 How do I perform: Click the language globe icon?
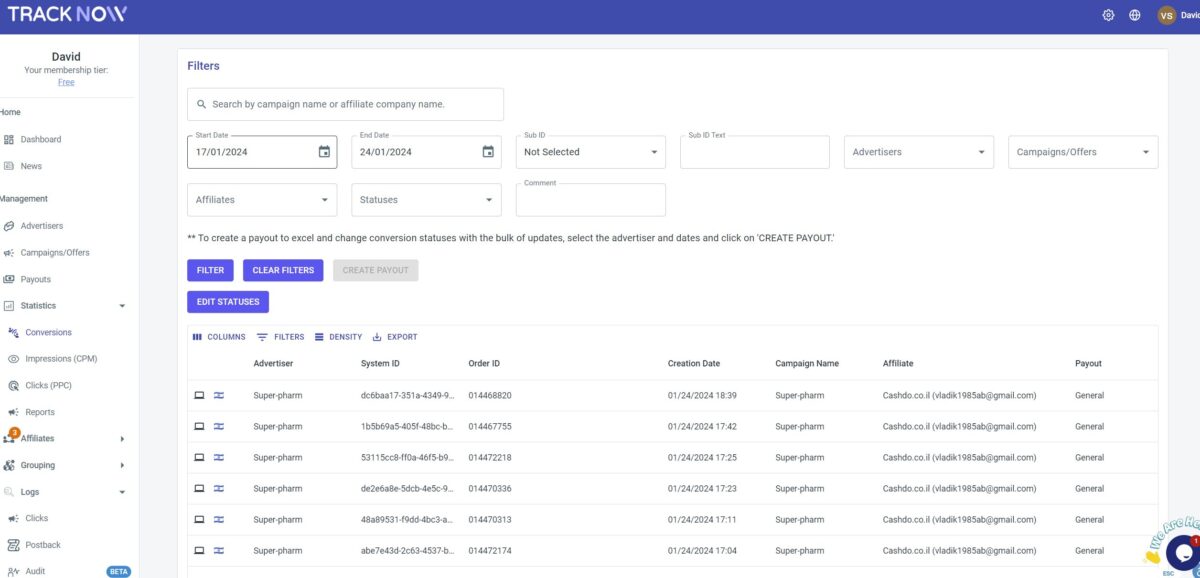[x=1134, y=15]
